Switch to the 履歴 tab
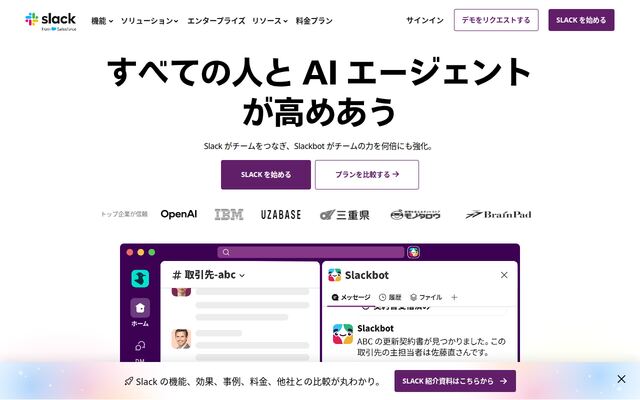This screenshot has width=640, height=400. 390,297
